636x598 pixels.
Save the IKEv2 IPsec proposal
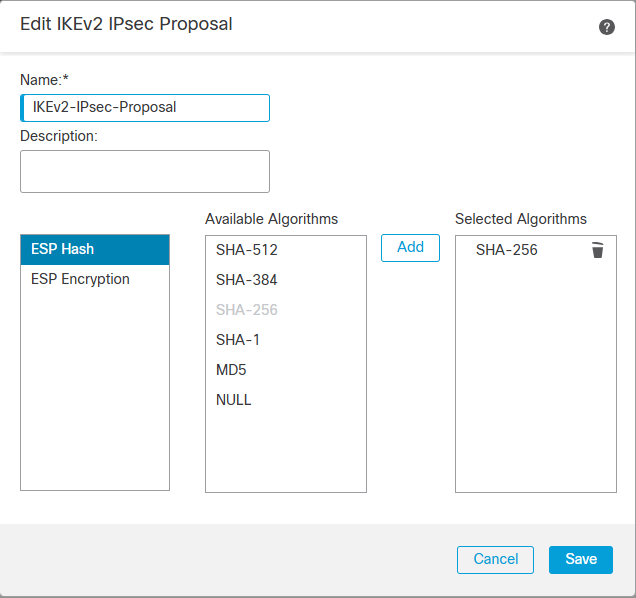point(581,559)
